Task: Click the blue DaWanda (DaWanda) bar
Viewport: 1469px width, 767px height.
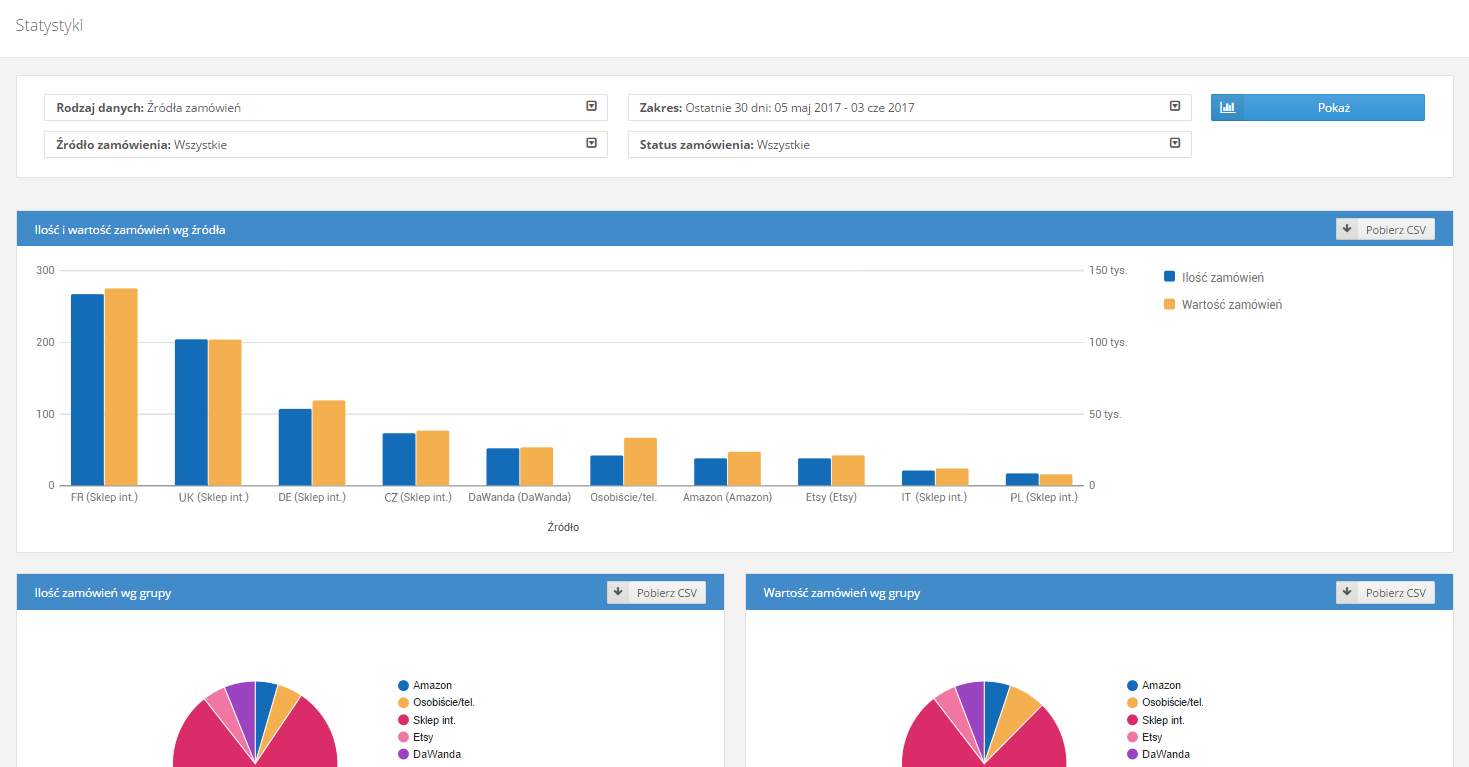Action: 503,467
